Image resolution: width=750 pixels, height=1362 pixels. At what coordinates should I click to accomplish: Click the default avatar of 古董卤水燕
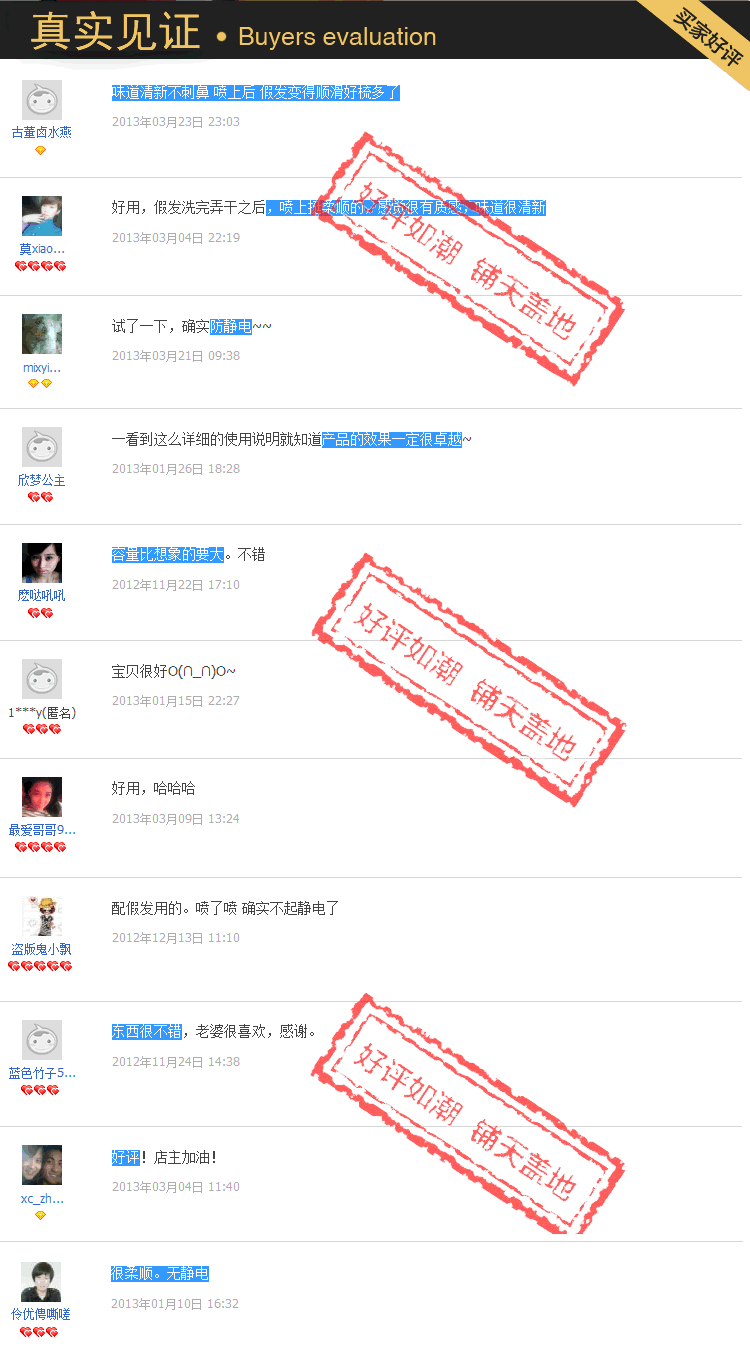[42, 100]
